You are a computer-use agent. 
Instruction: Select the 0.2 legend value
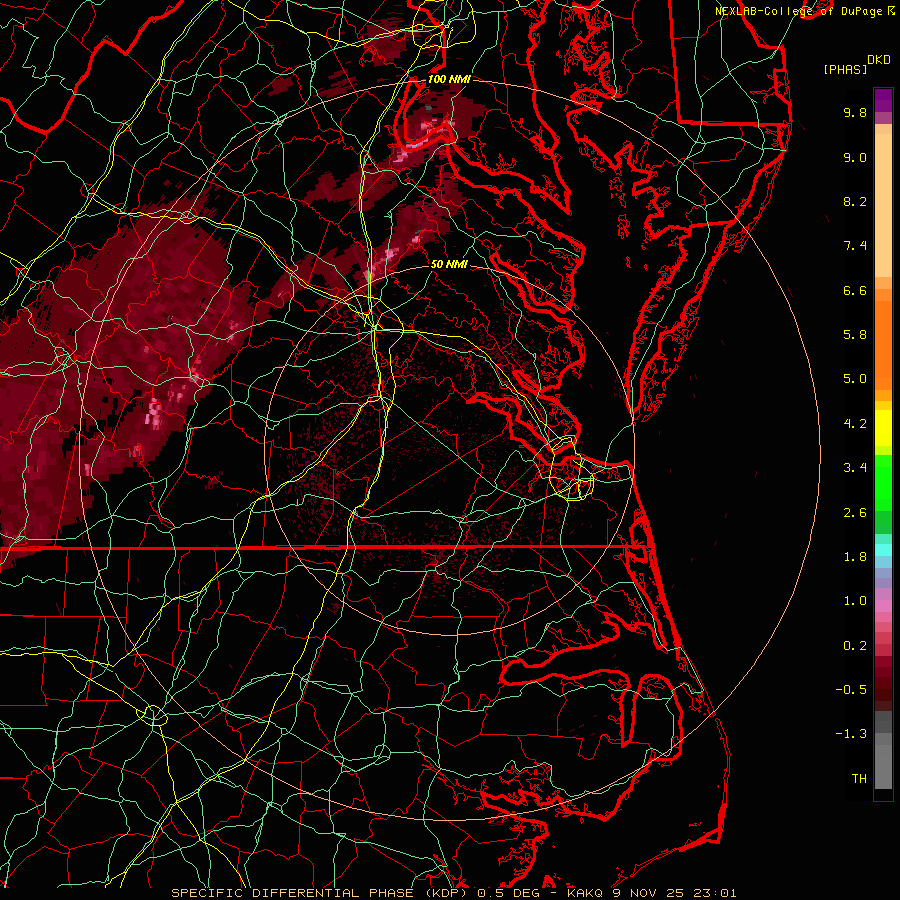point(855,646)
